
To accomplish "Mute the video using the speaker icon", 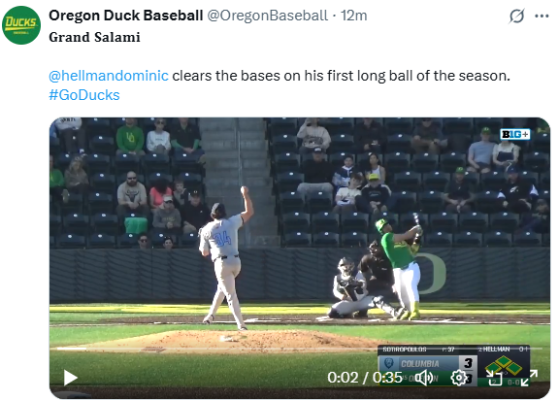I will 425,378.
